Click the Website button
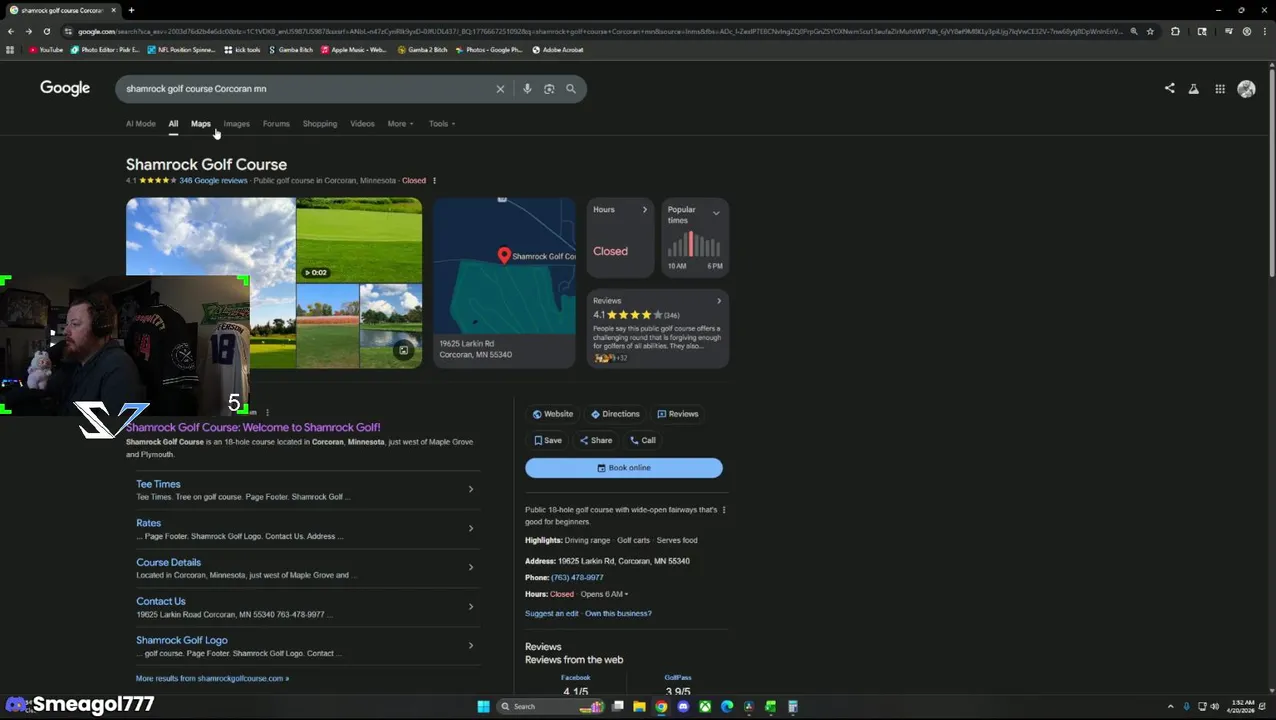Screen dimensions: 1276x720 tap(553, 414)
